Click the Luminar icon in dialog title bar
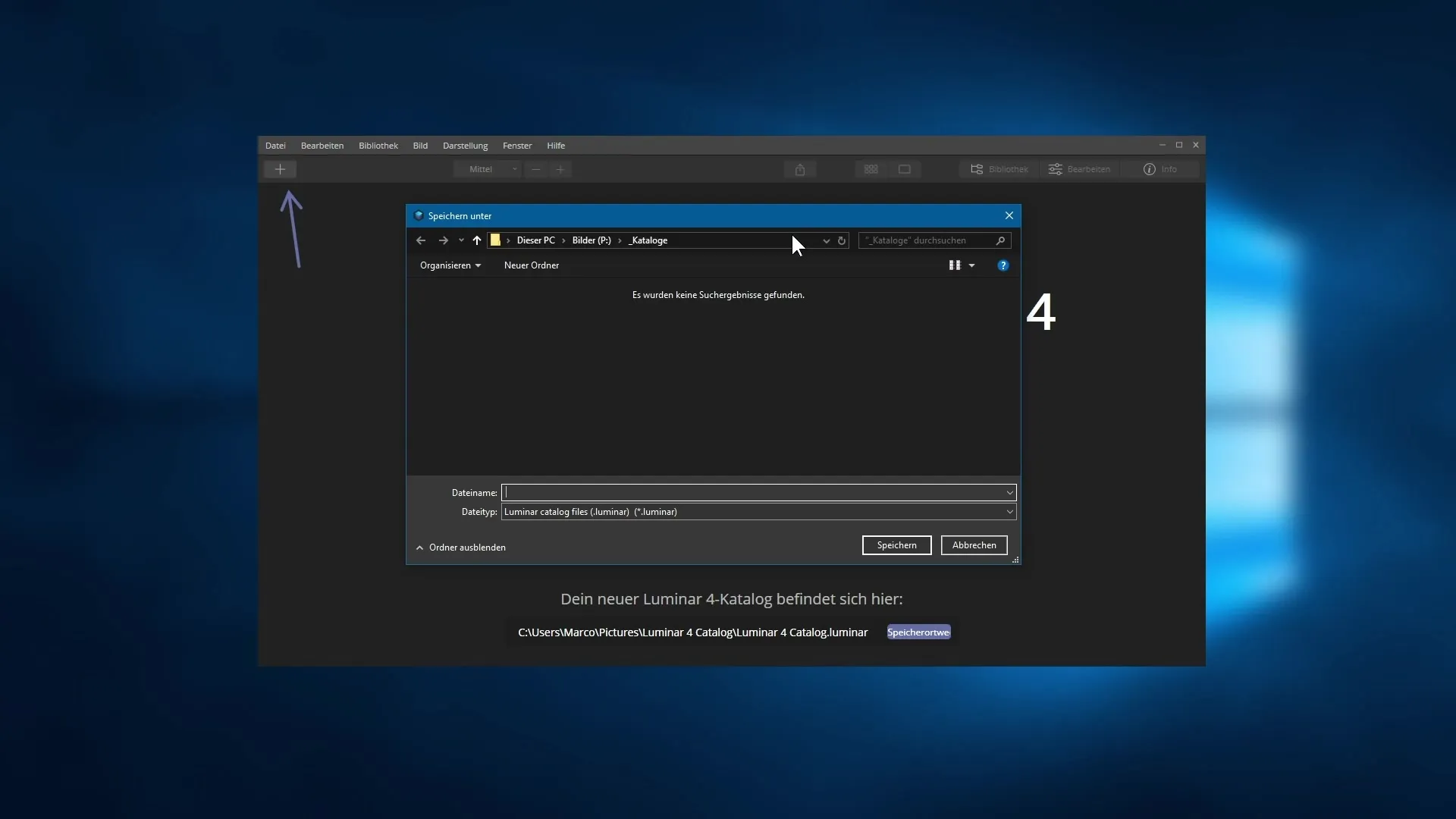The height and width of the screenshot is (819, 1456). 419,216
